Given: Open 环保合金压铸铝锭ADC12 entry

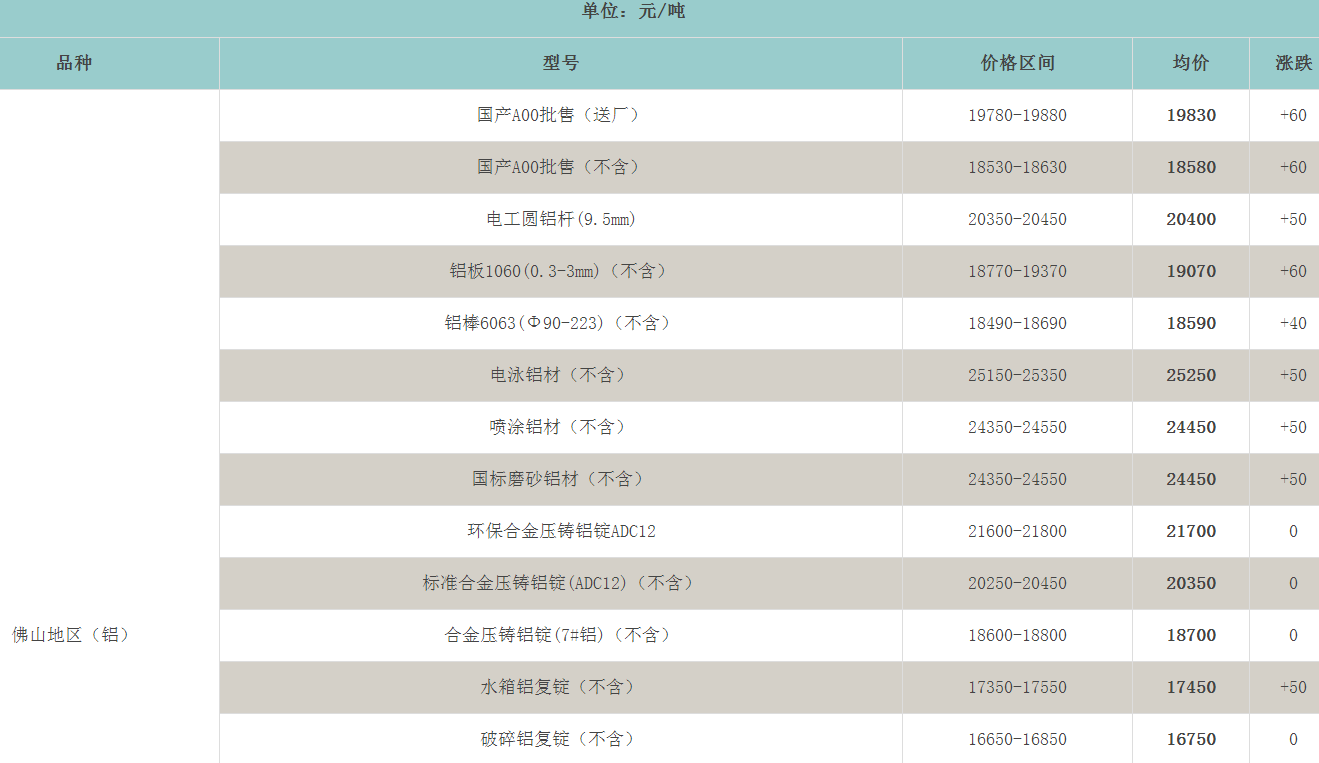Looking at the screenshot, I should coord(560,531).
